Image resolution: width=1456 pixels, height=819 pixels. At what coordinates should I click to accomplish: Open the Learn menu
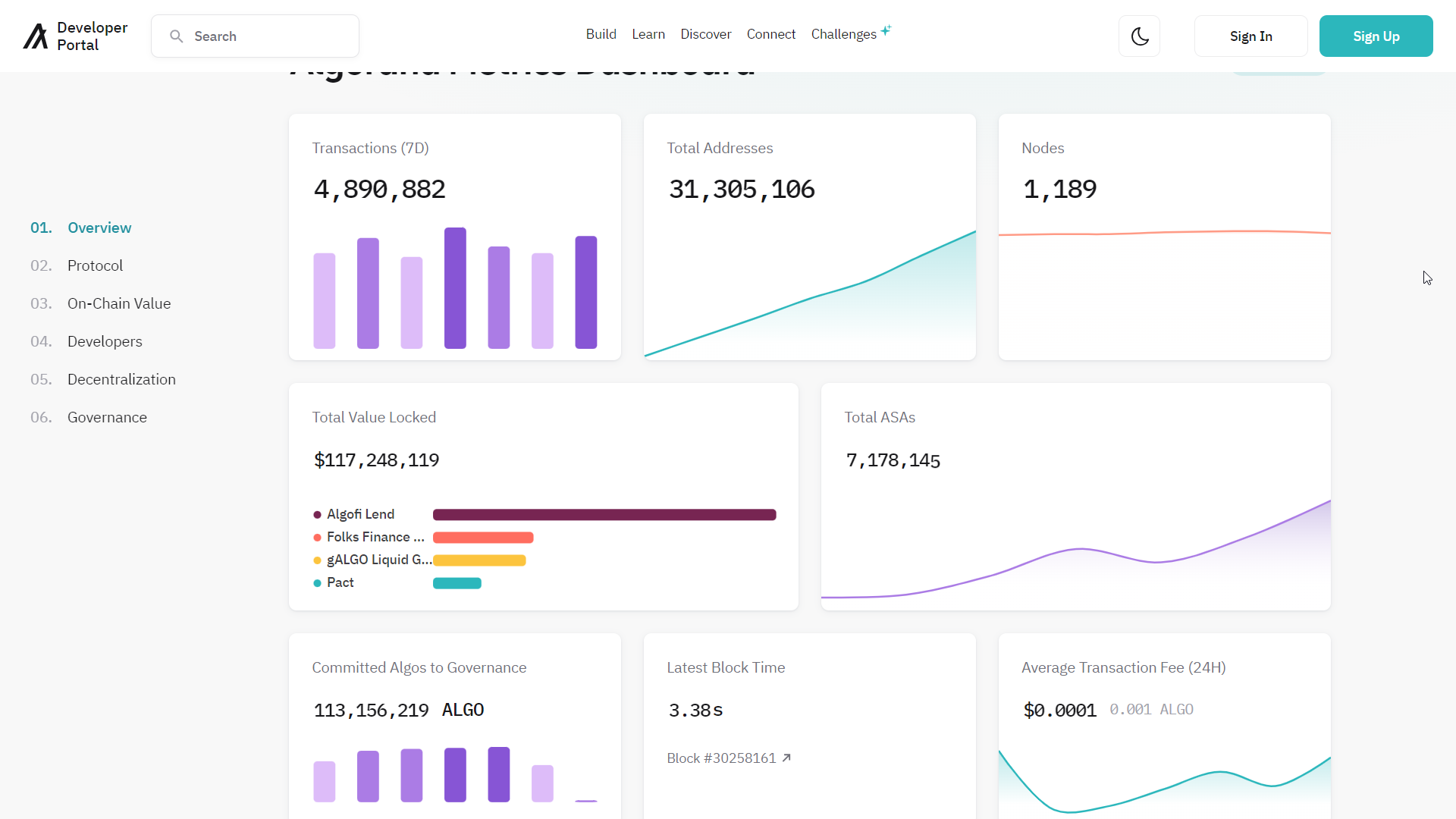[x=648, y=34]
